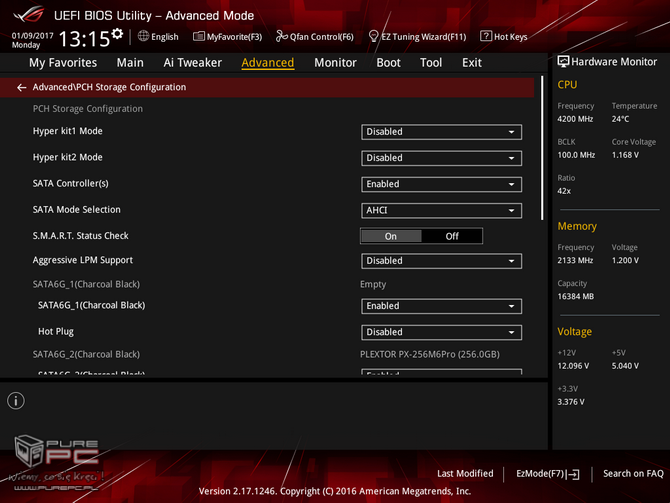This screenshot has width=670, height=503.
Task: Click the CPU Ratio 42x value
Action: (564, 191)
